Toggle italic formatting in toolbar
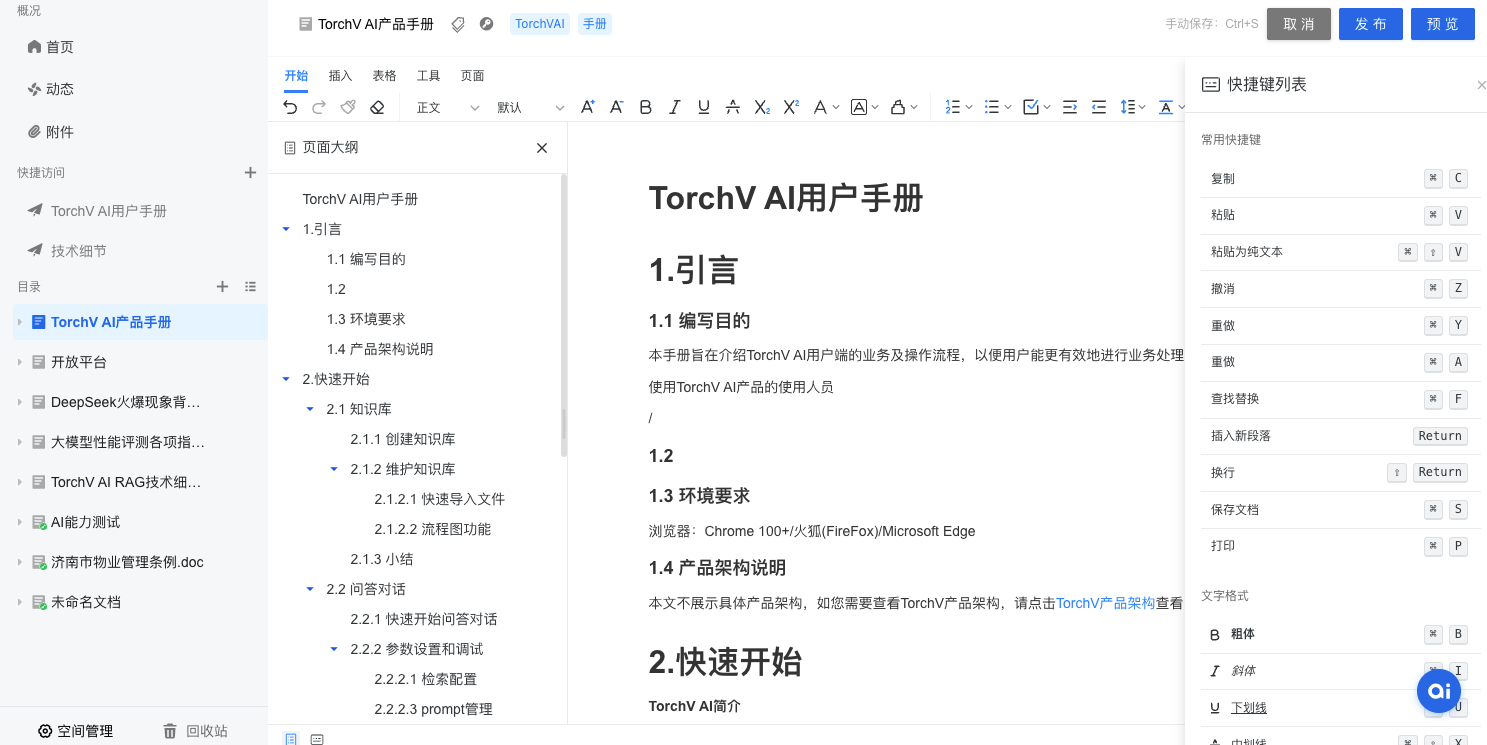1487x745 pixels. [675, 107]
